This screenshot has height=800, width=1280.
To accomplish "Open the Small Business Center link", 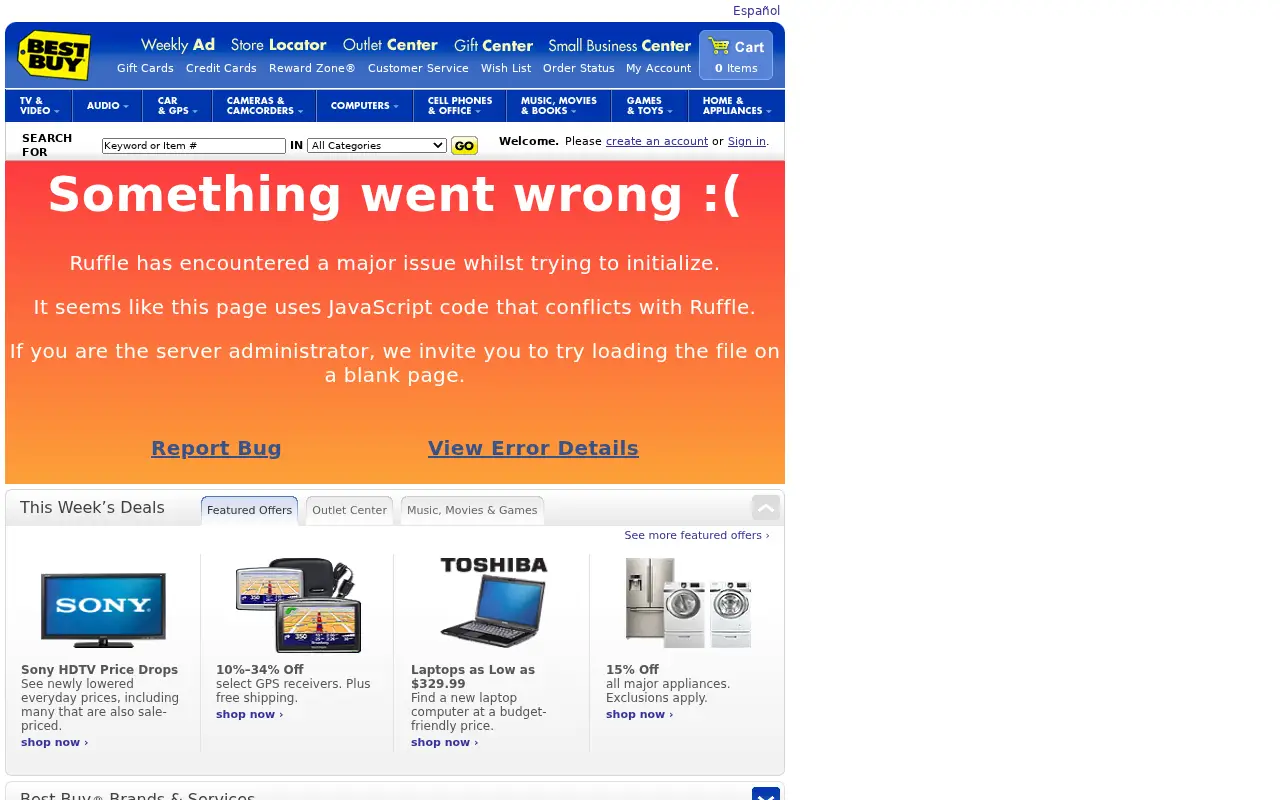I will 620,45.
